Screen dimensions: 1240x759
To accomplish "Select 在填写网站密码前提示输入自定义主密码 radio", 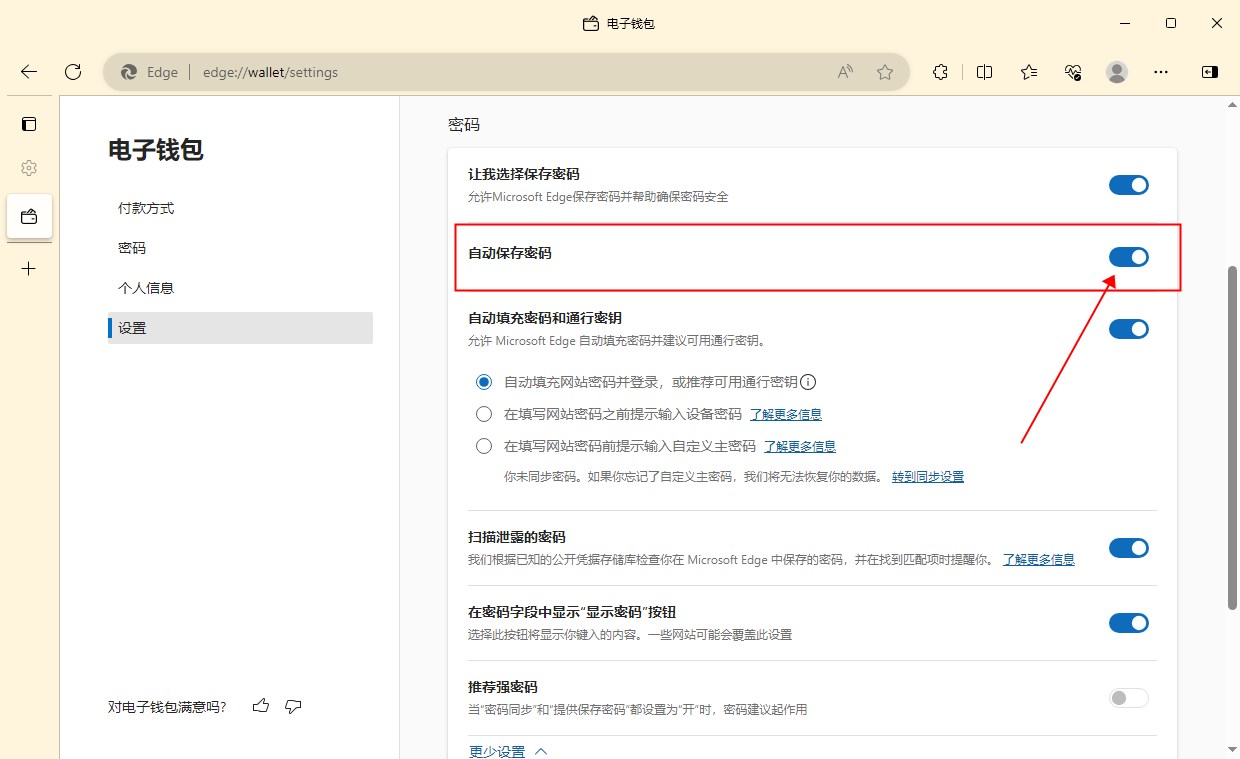I will pyautogui.click(x=484, y=446).
